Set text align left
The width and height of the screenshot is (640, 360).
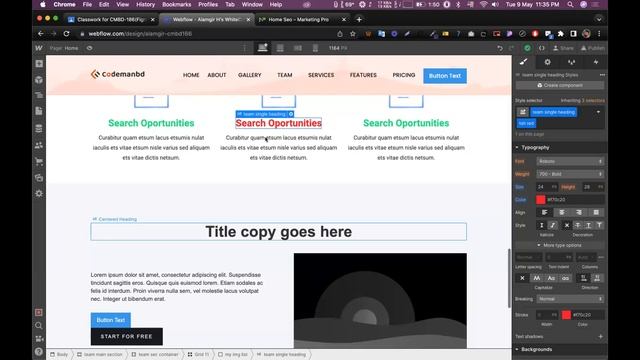[x=544, y=212]
